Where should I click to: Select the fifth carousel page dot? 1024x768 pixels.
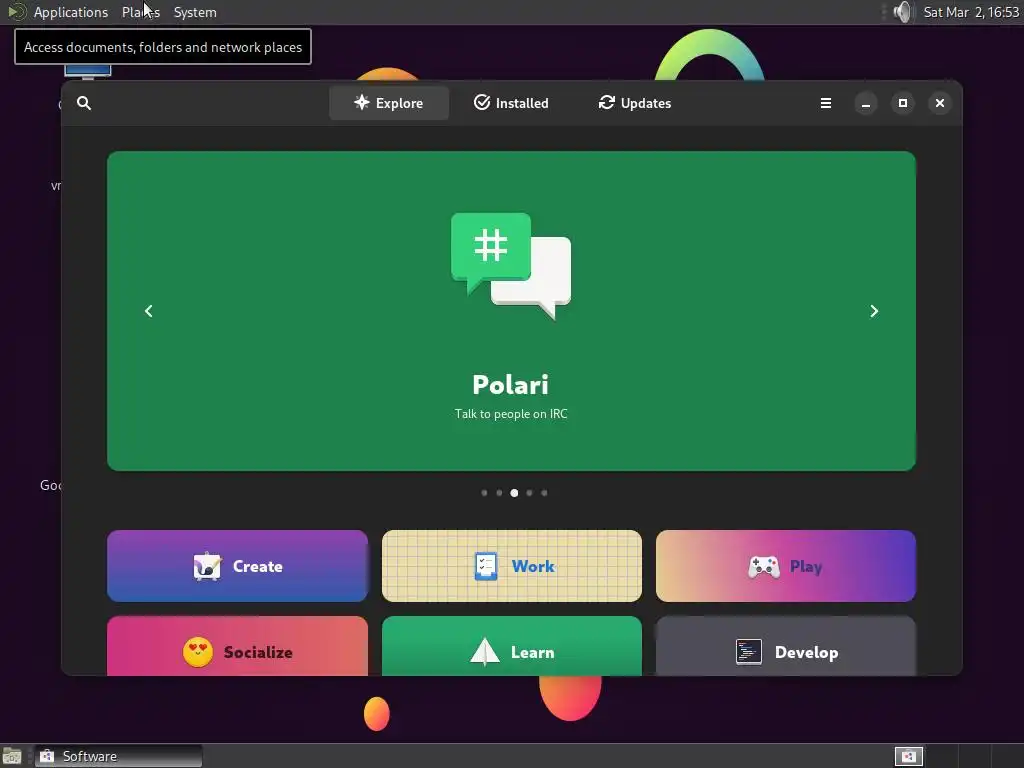[545, 493]
